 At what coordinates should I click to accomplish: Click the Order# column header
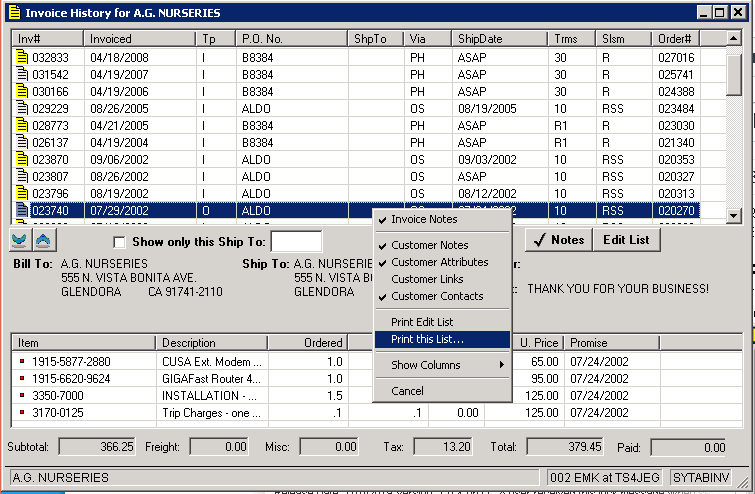[676, 39]
